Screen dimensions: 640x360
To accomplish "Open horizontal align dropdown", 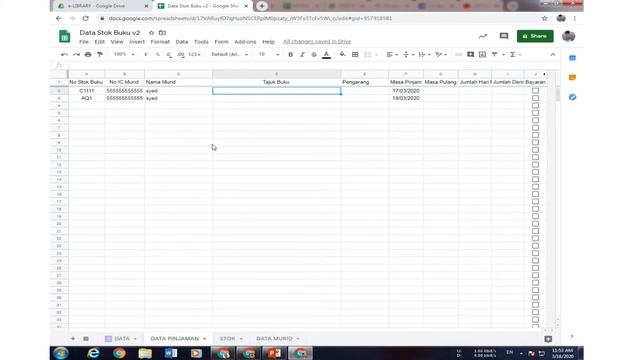I will tap(392, 54).
